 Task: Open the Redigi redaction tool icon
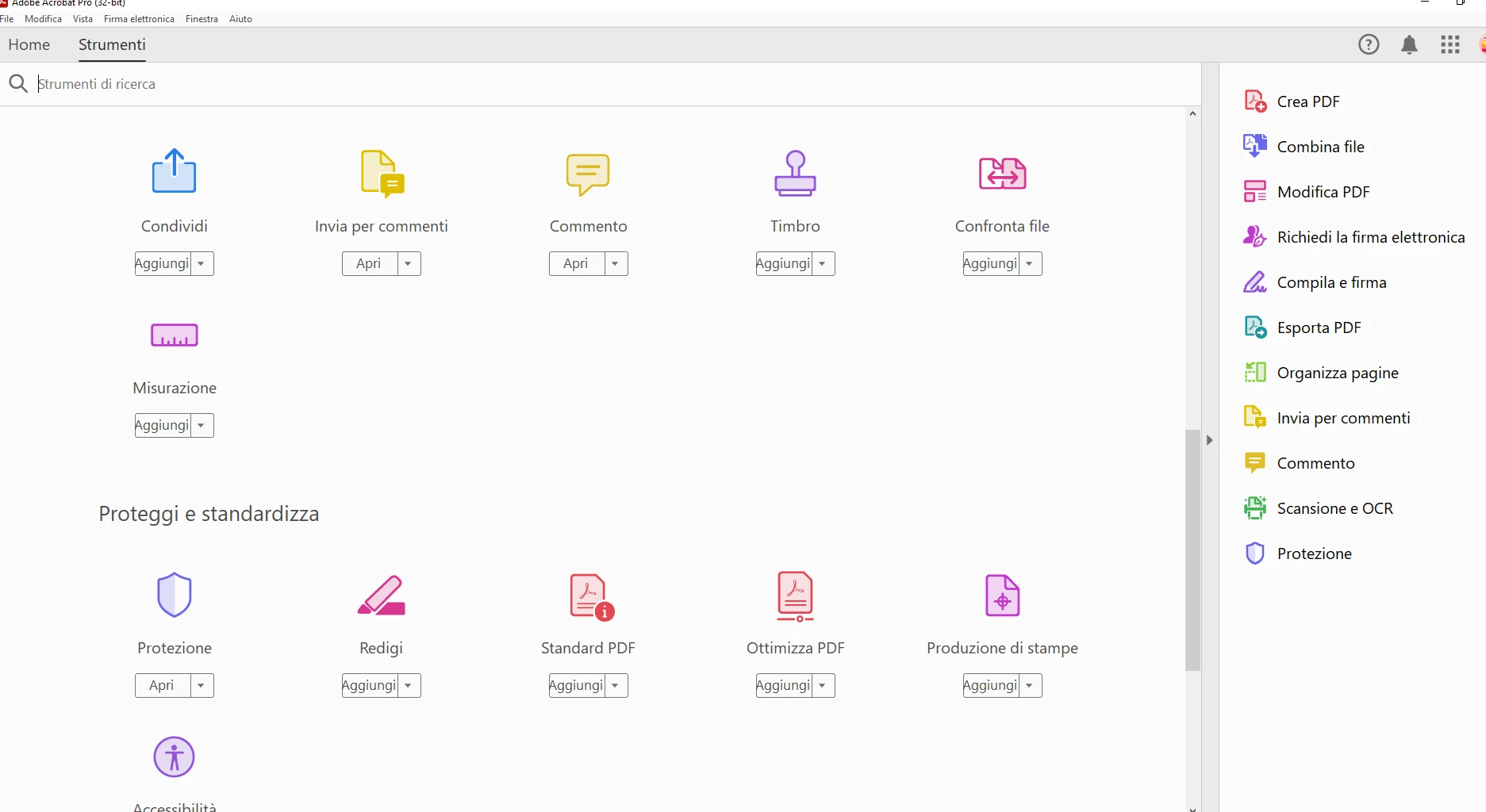point(382,596)
